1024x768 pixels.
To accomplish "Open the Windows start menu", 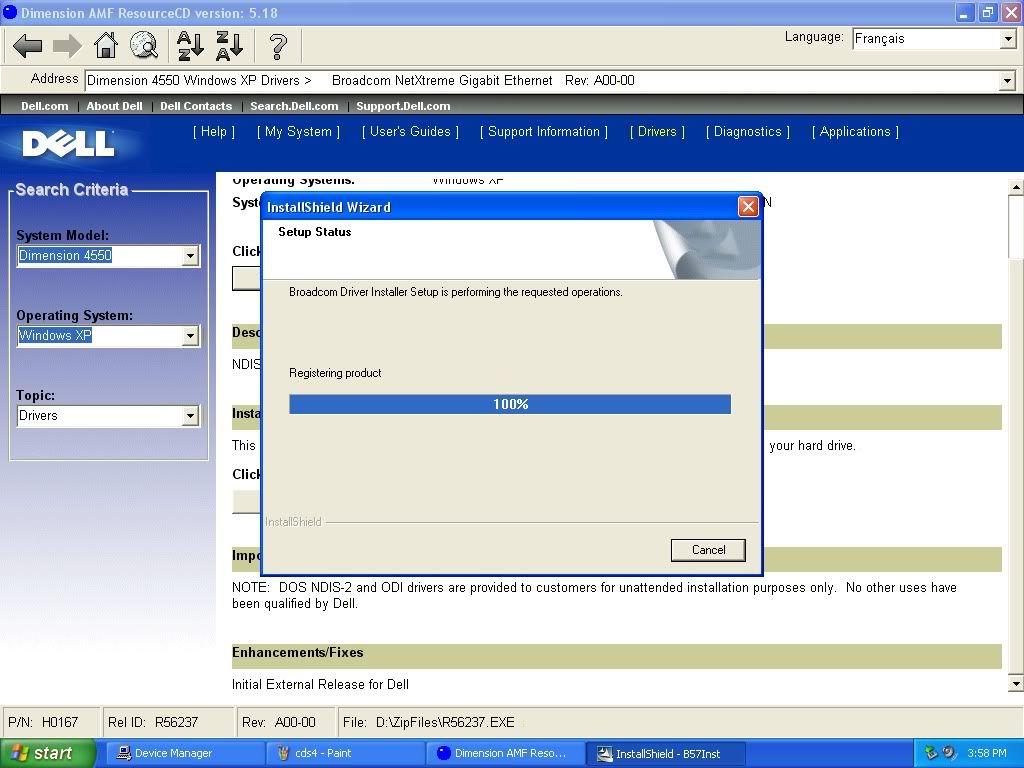I will coord(48,753).
